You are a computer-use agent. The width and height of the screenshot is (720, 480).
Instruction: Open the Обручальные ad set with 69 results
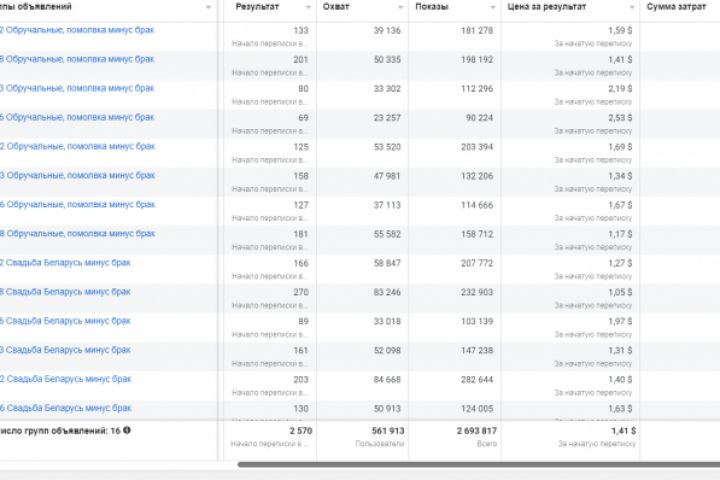[78, 117]
